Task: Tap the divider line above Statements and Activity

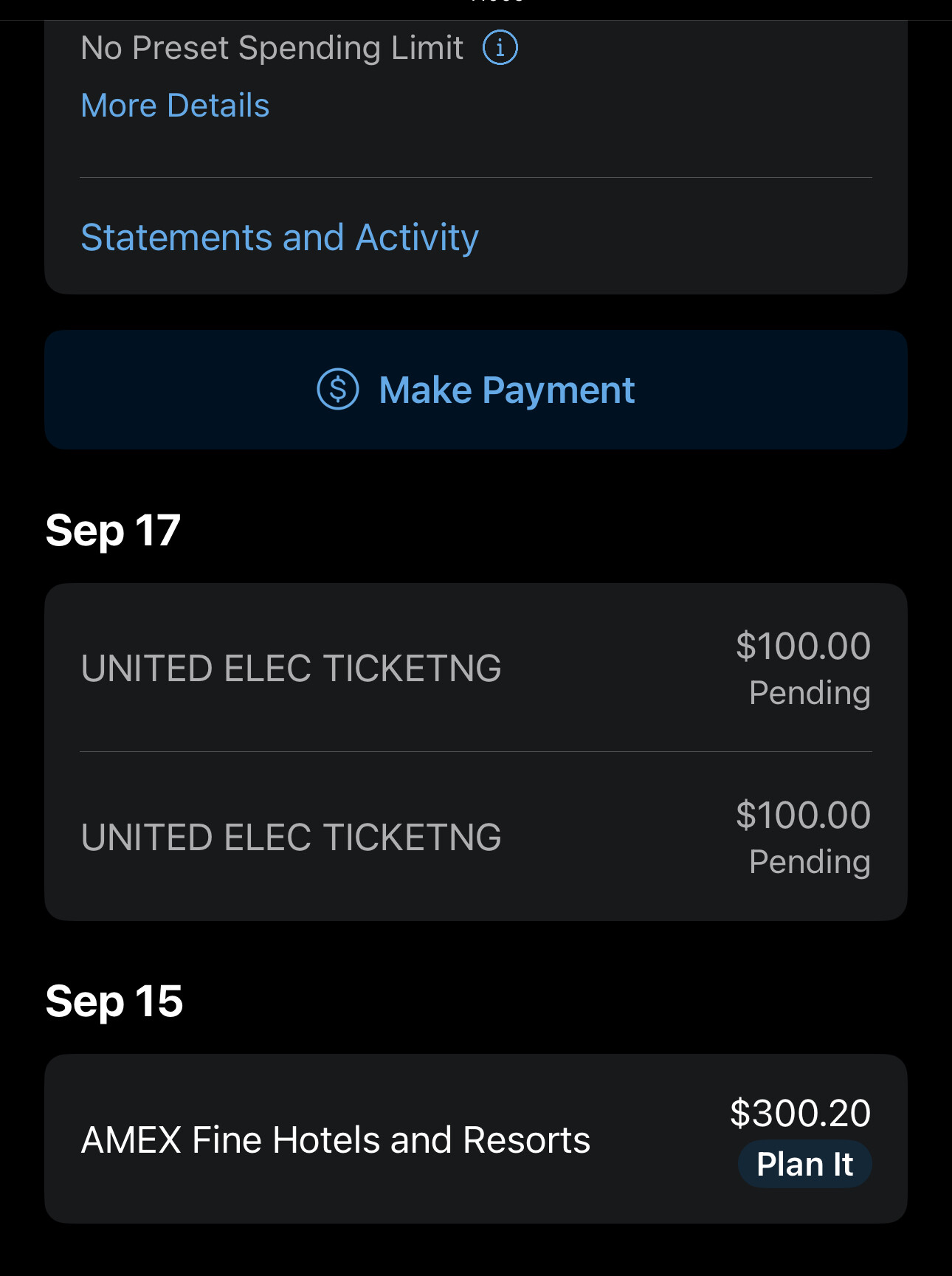Action: (x=475, y=178)
